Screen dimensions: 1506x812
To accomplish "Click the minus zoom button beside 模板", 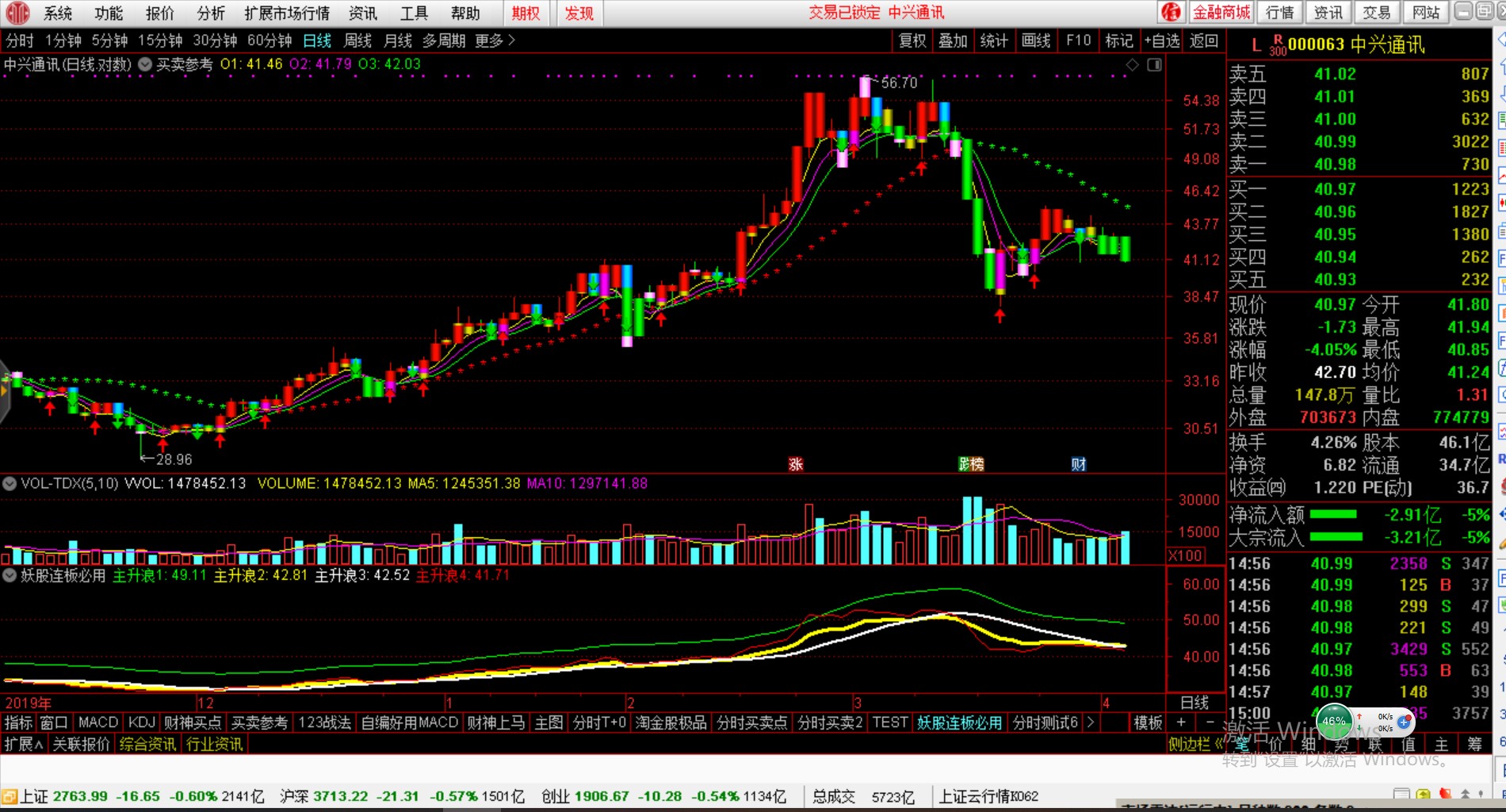I will (1210, 722).
